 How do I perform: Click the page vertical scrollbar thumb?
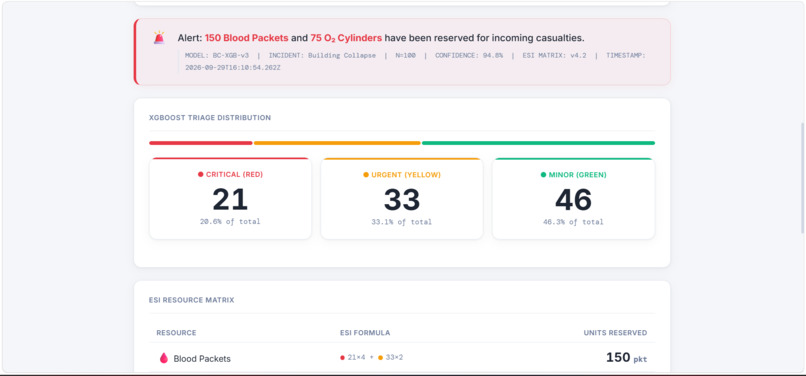pos(803,178)
